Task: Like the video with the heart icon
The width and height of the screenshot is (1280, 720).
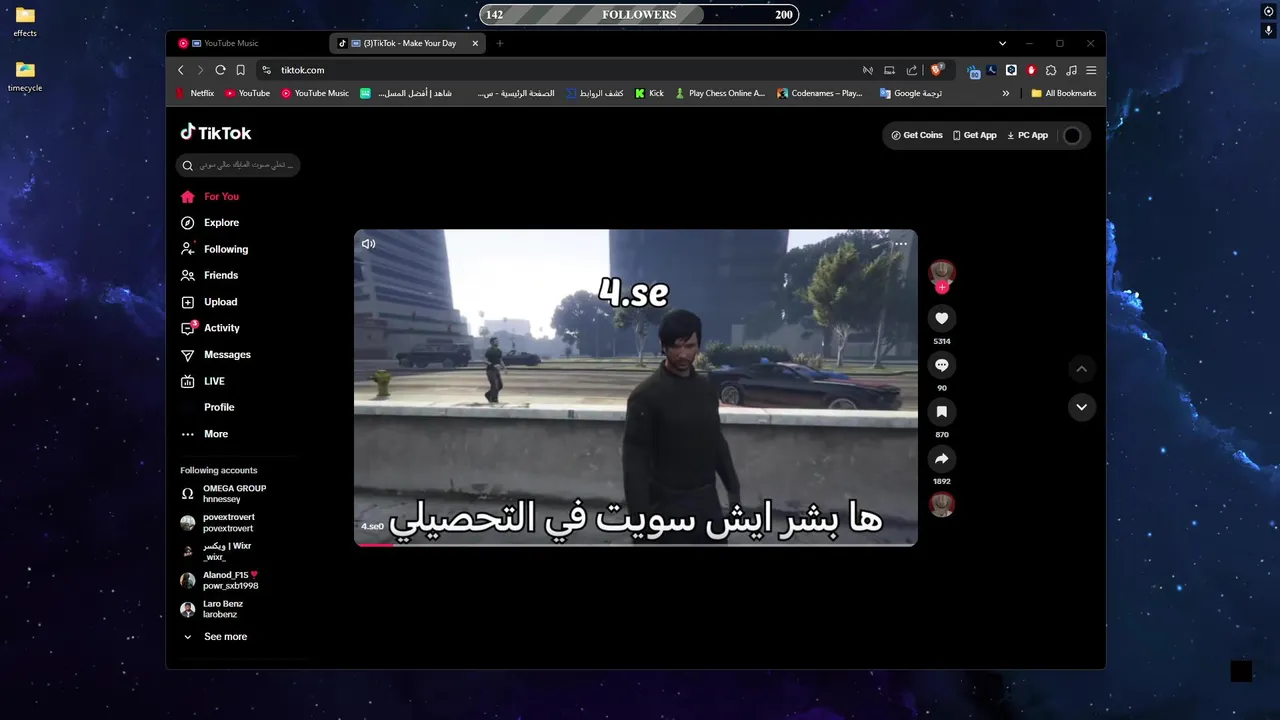Action: 941,318
